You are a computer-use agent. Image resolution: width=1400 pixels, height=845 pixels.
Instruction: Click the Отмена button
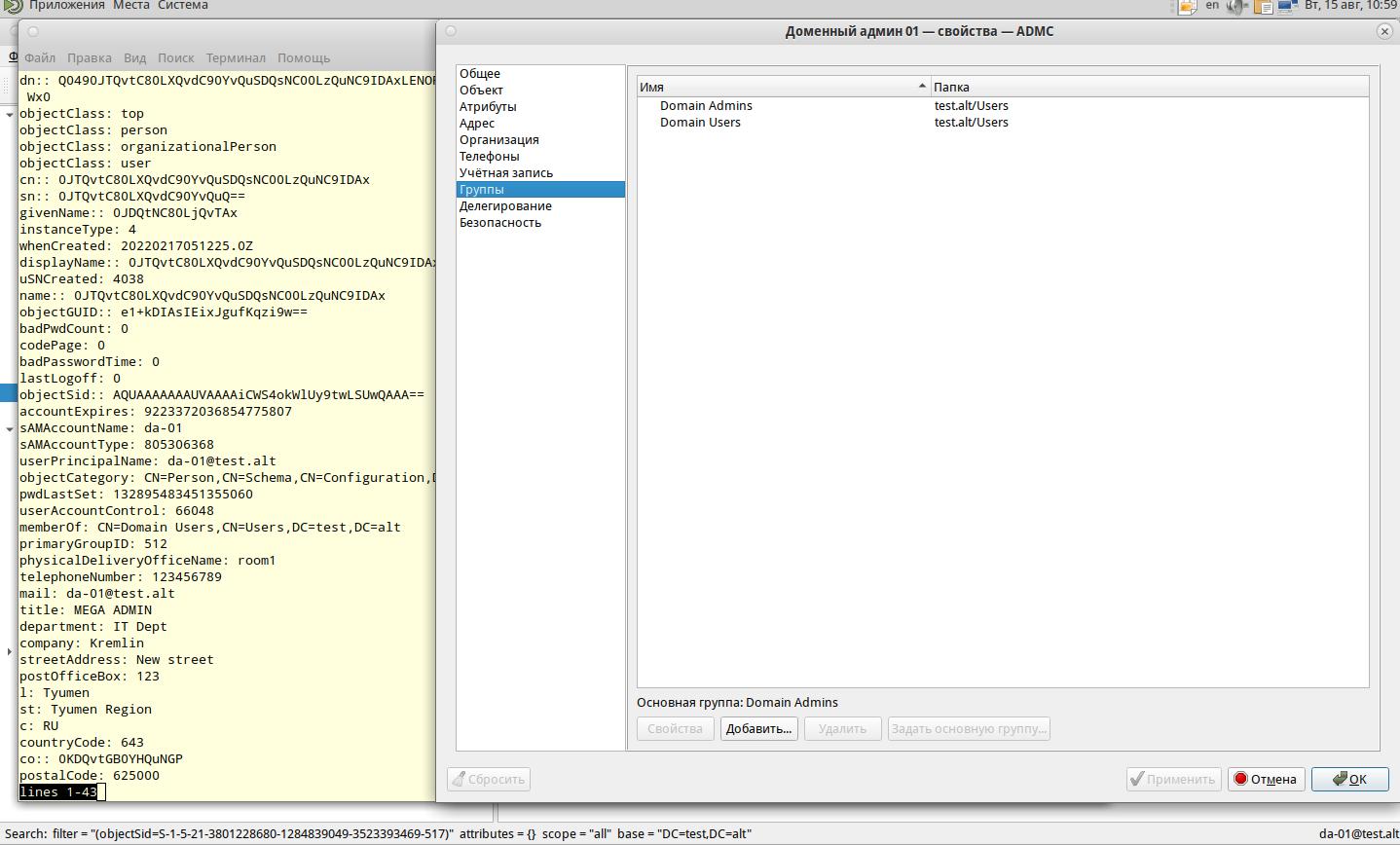1265,779
